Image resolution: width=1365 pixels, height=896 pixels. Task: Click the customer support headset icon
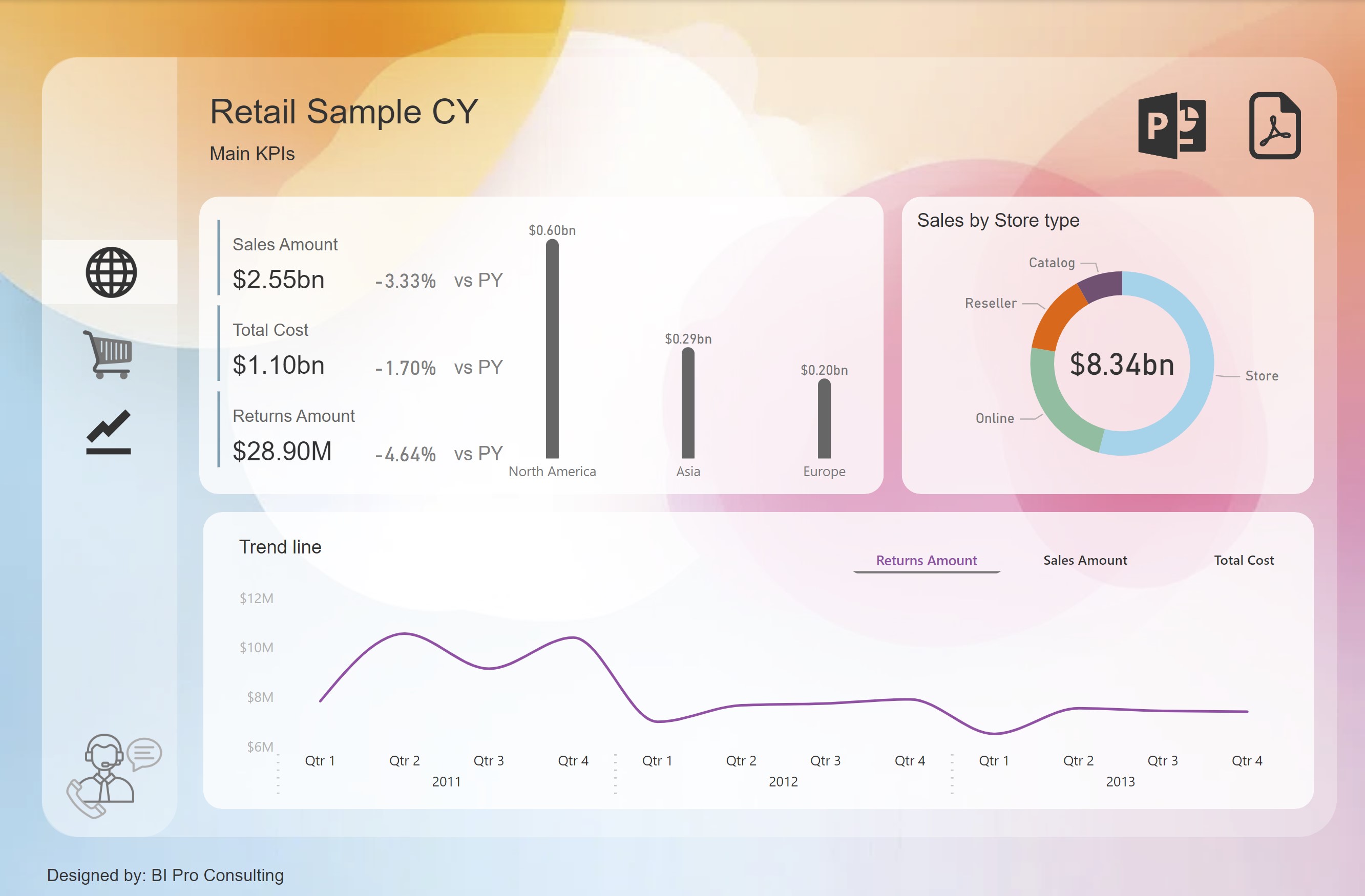[114, 776]
